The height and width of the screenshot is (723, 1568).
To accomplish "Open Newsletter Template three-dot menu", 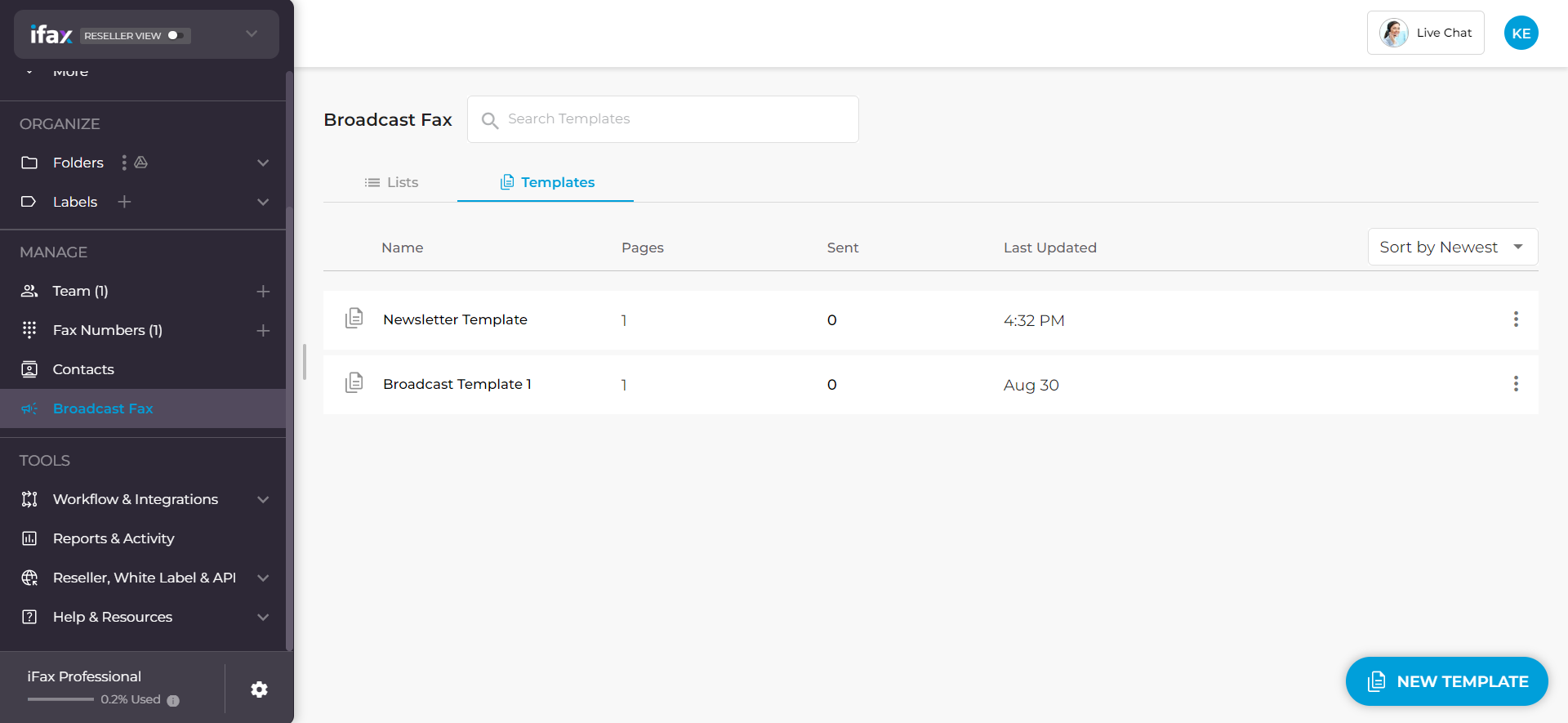I will (1516, 319).
